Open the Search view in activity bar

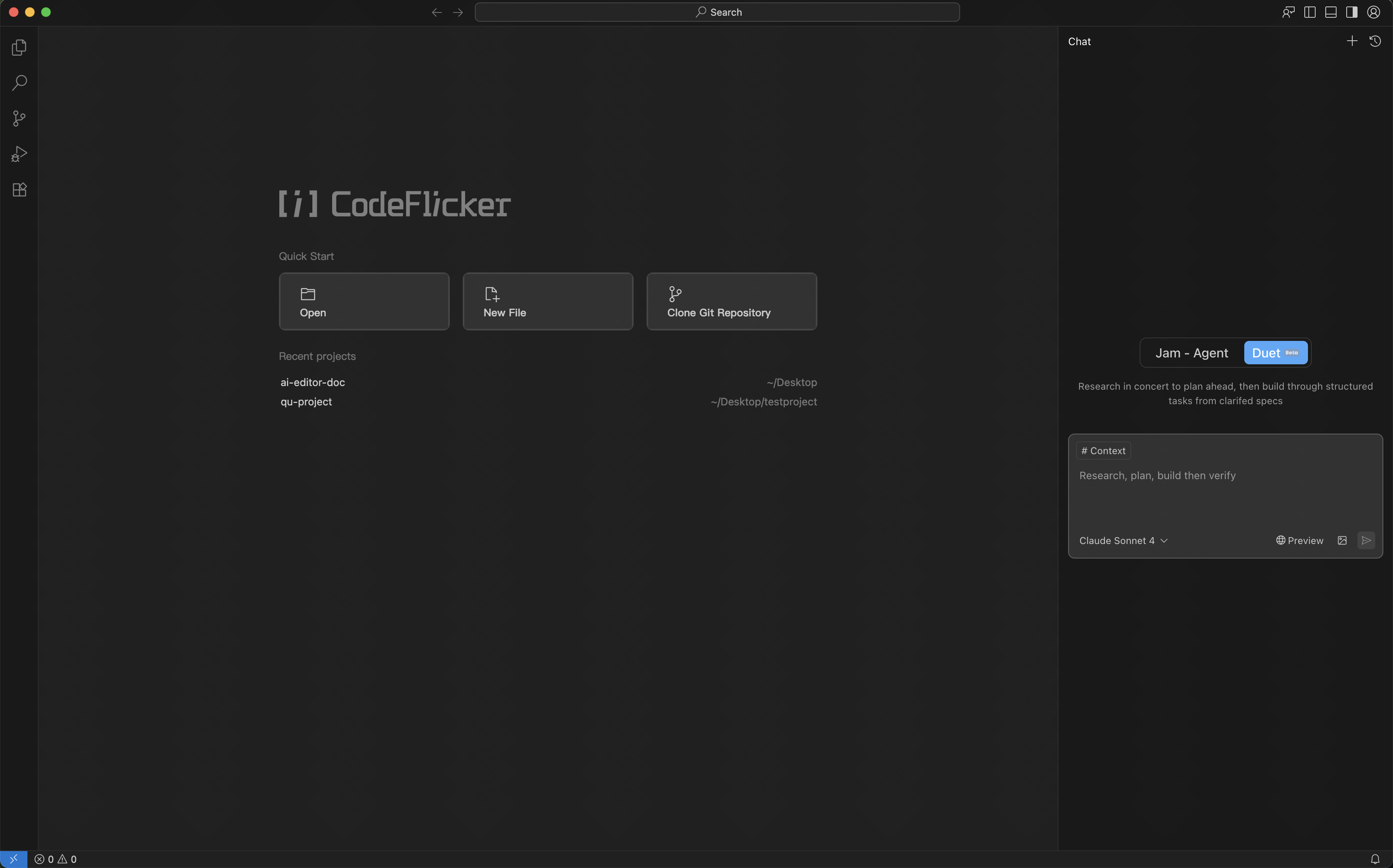[19, 83]
